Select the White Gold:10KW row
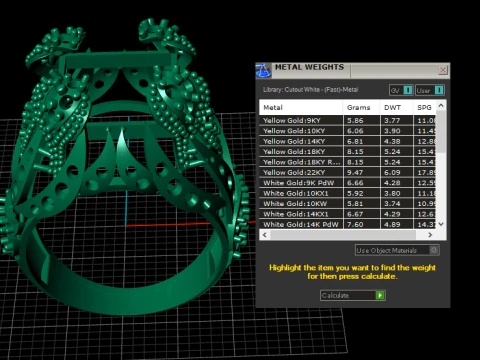Viewport: 480px width, 360px height. click(x=347, y=203)
